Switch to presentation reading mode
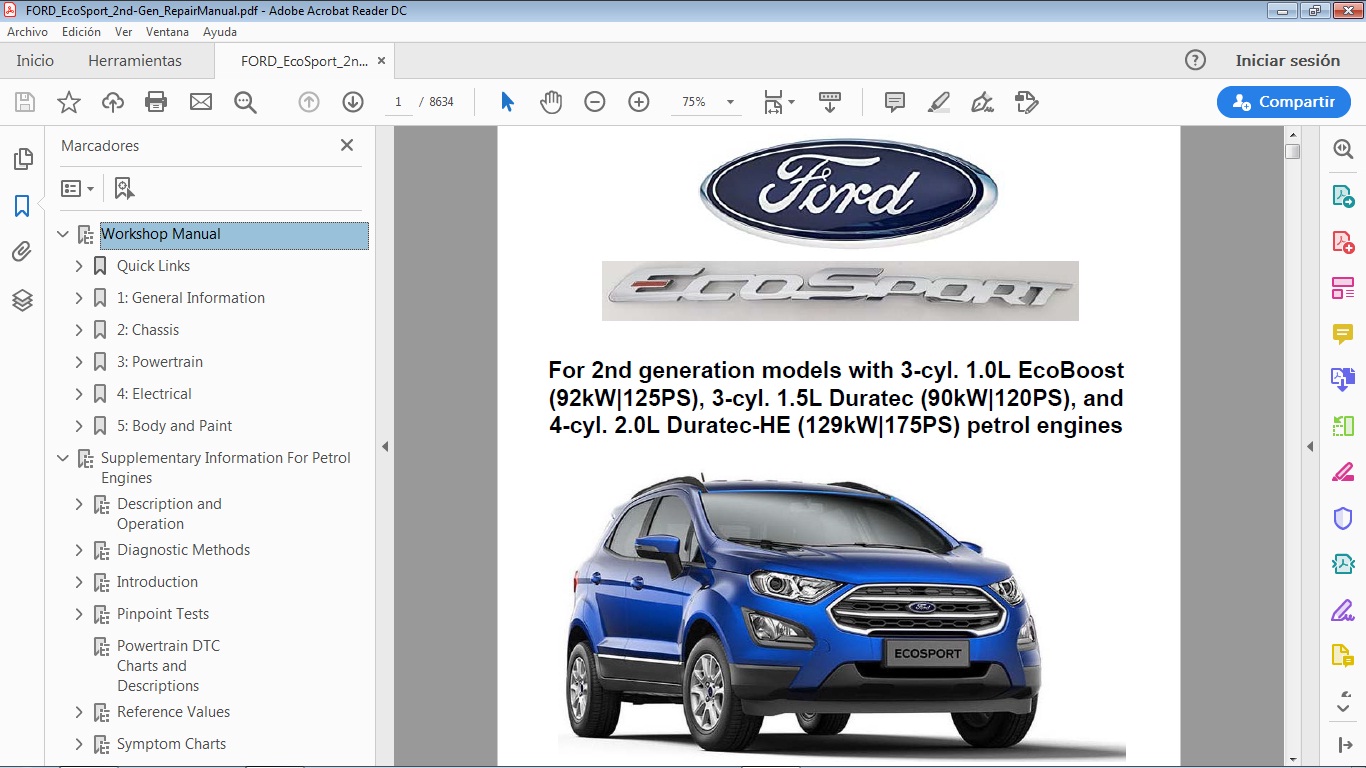 click(829, 101)
